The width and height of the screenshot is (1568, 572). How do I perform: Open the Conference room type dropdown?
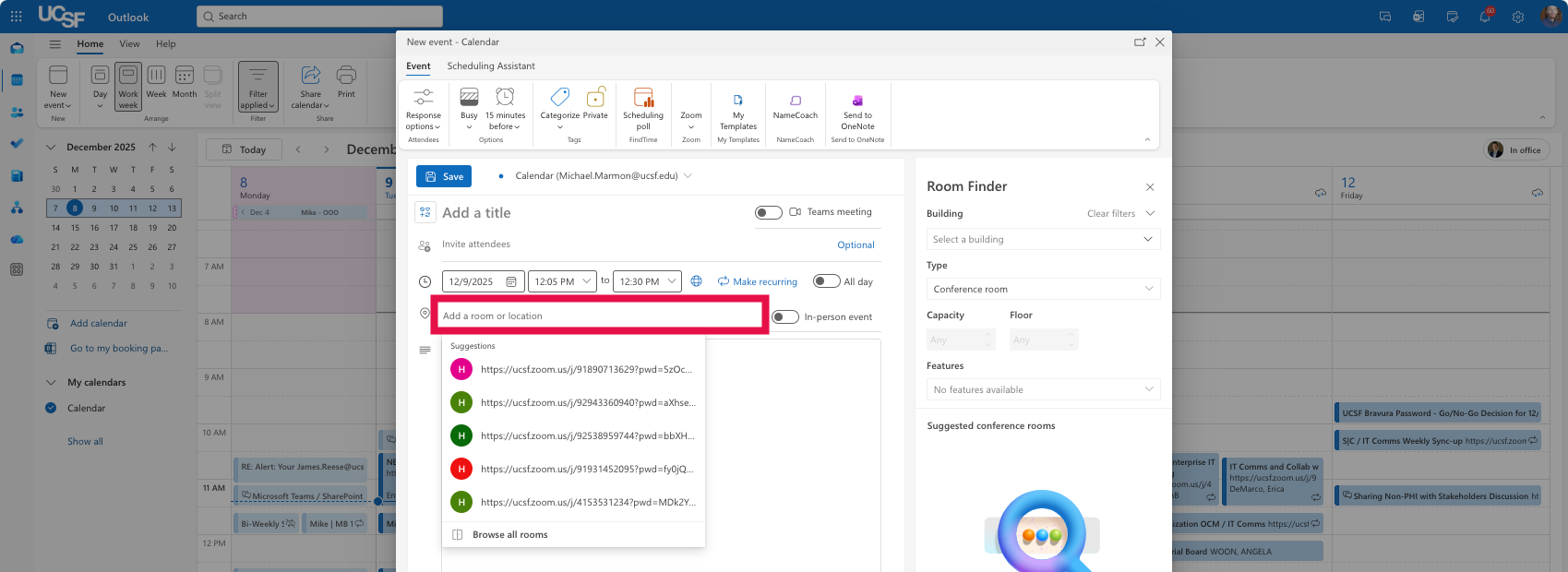point(1043,289)
